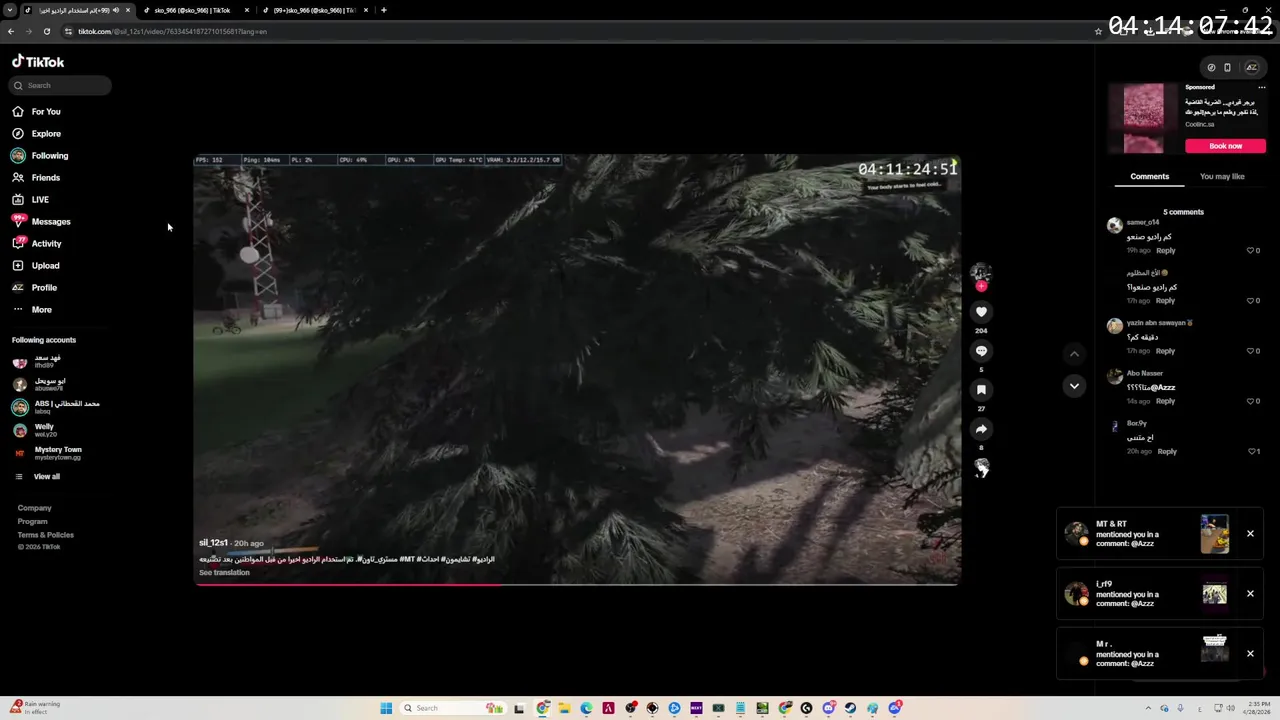Open Friends from the sidebar
The width and height of the screenshot is (1280, 720).
36,178
